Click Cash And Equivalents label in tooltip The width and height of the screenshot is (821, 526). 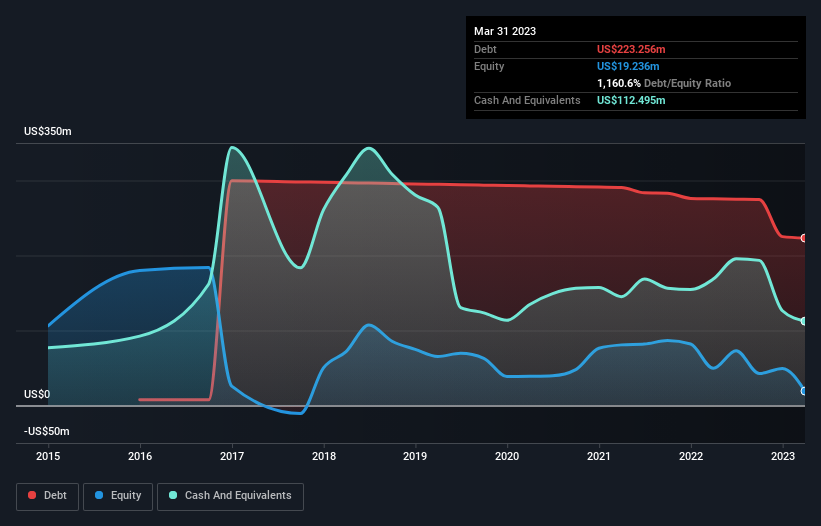click(527, 100)
